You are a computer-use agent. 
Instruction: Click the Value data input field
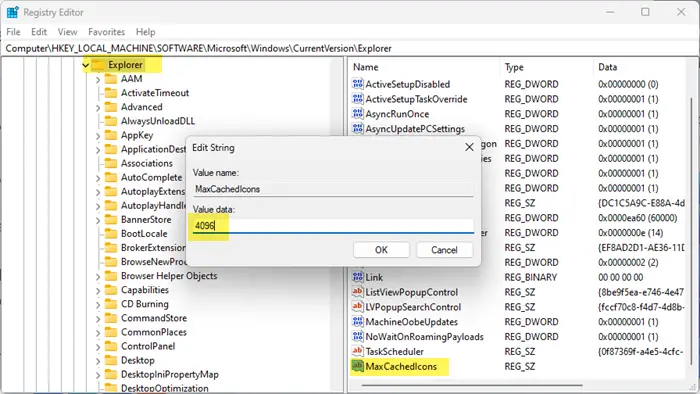(333, 226)
